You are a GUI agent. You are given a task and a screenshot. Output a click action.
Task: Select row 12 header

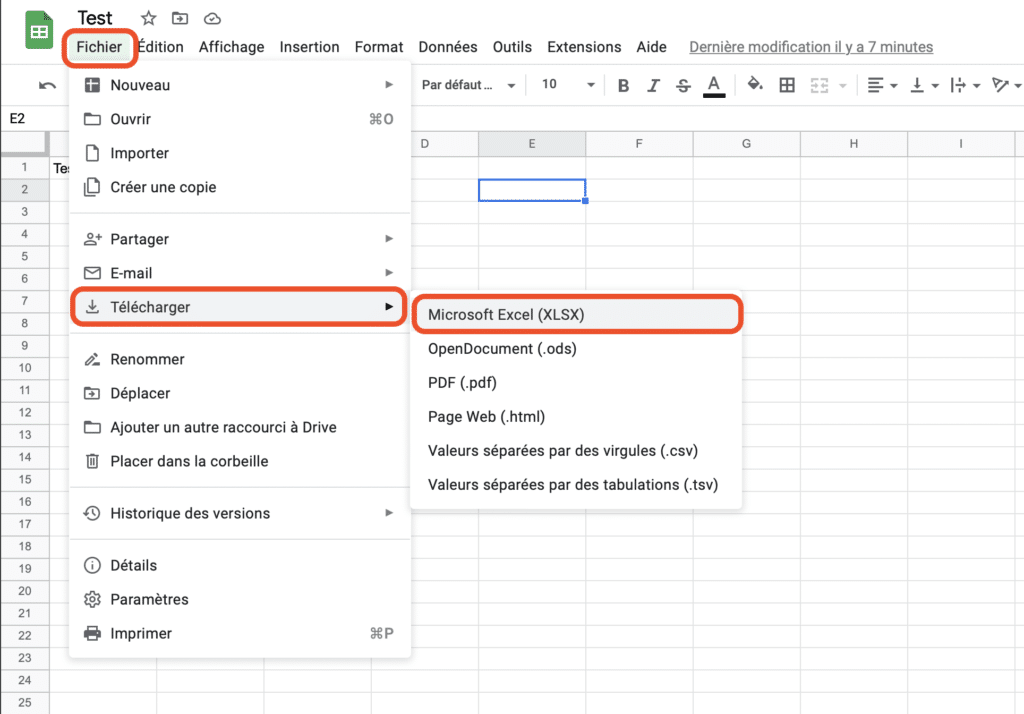click(x=25, y=413)
